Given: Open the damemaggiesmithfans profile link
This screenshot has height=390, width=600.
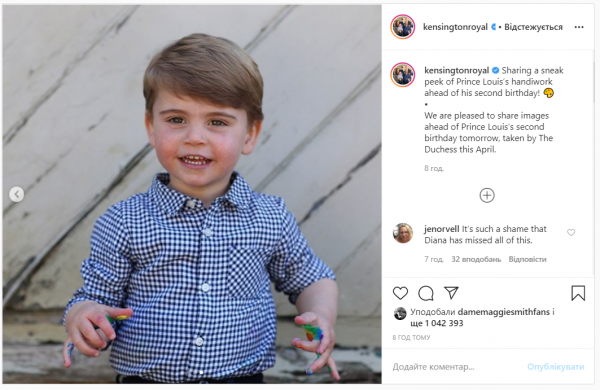Looking at the screenshot, I should coord(504,312).
